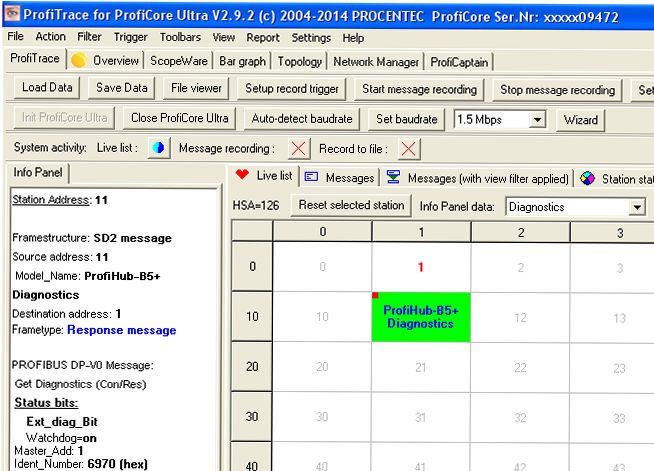Viewport: 654px width, 471px height.
Task: Click Model_Name ProfiHub-B5+ text
Action: pos(88,276)
